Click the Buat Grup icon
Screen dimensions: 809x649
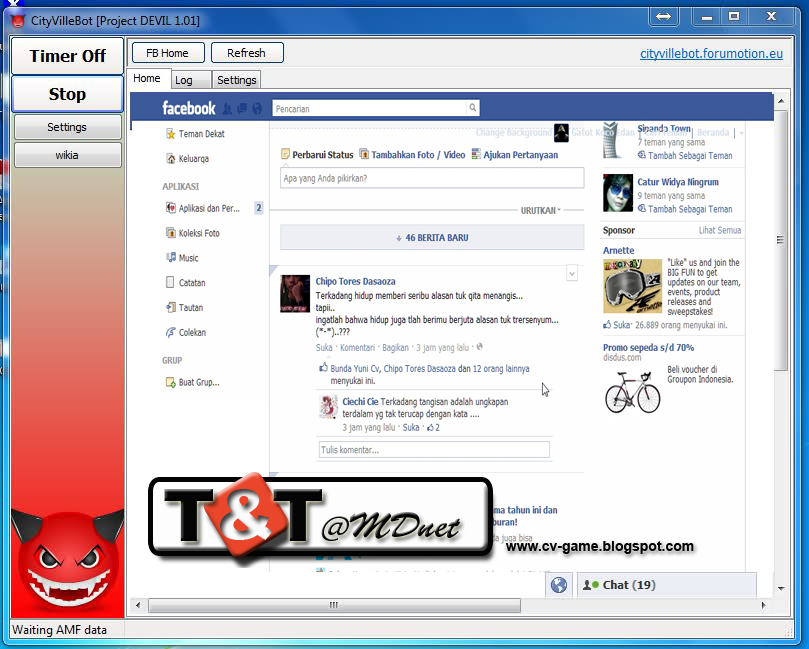tap(171, 382)
